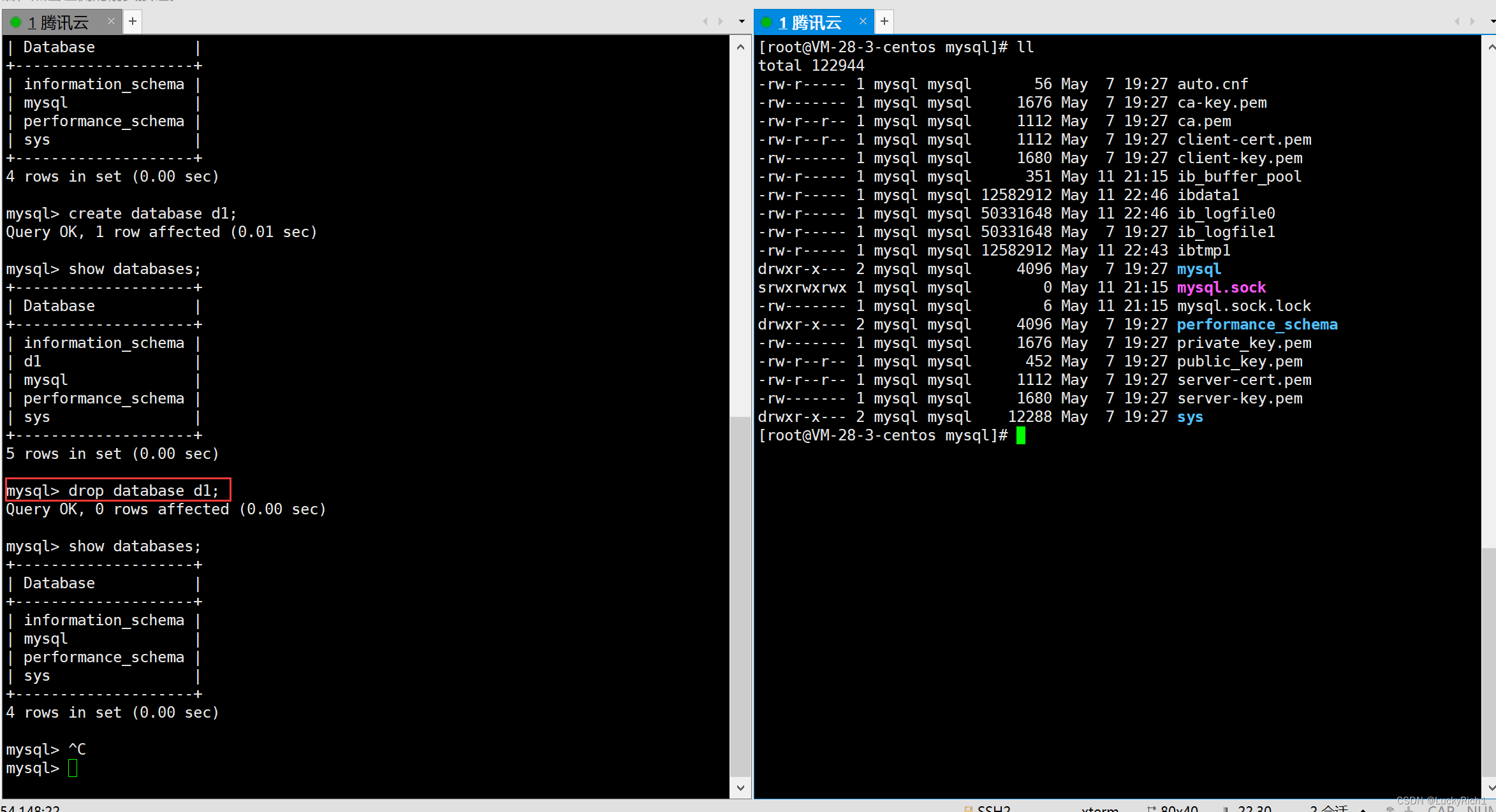The width and height of the screenshot is (1496, 812).
Task: Click the ca-key.pem file name
Action: pyautogui.click(x=1222, y=103)
